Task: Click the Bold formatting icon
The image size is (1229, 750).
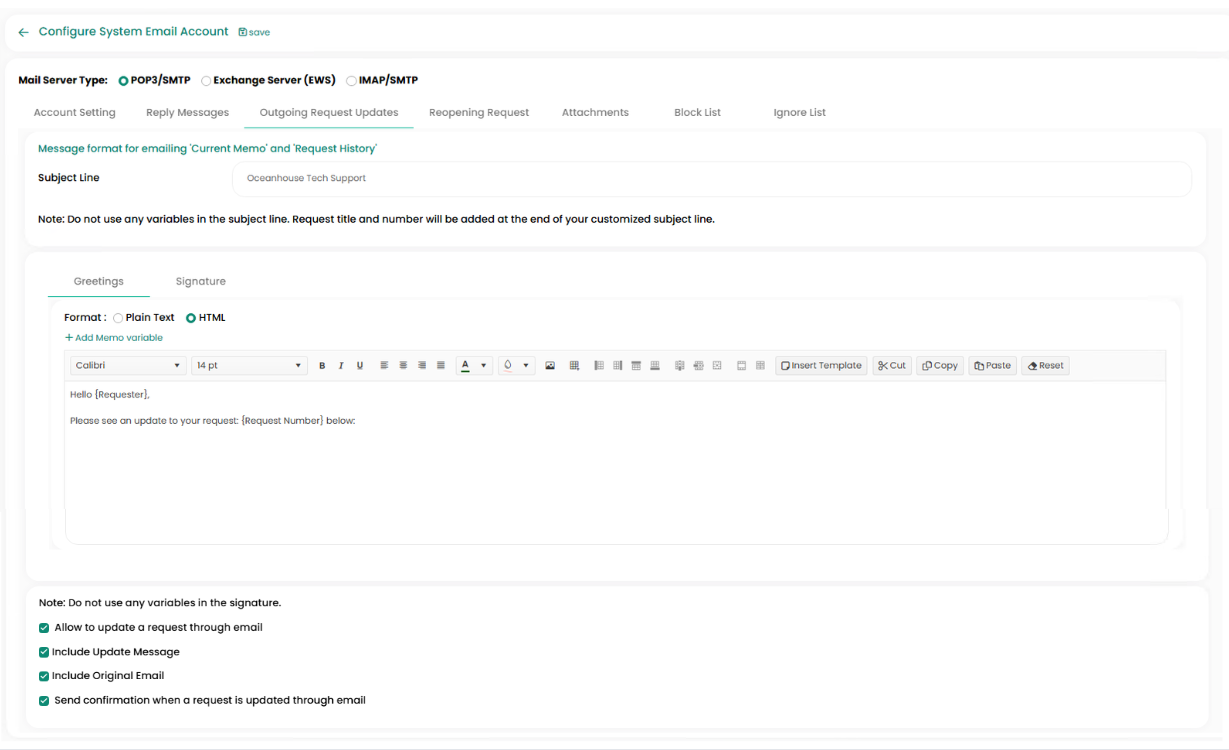Action: (322, 366)
